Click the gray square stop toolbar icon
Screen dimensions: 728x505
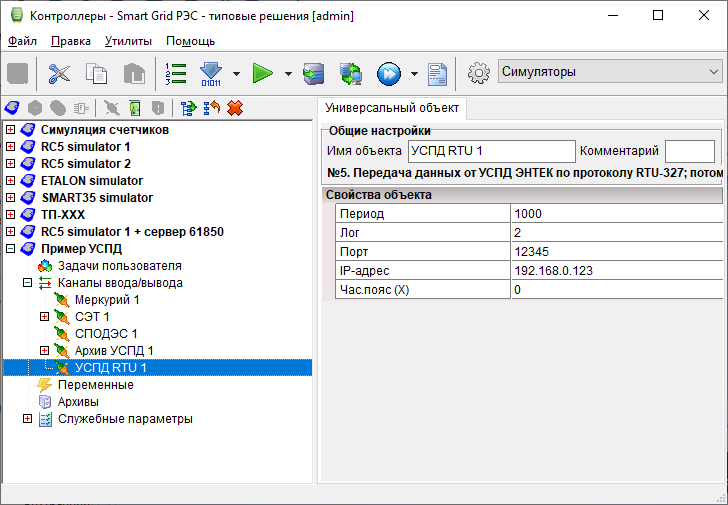click(x=18, y=73)
